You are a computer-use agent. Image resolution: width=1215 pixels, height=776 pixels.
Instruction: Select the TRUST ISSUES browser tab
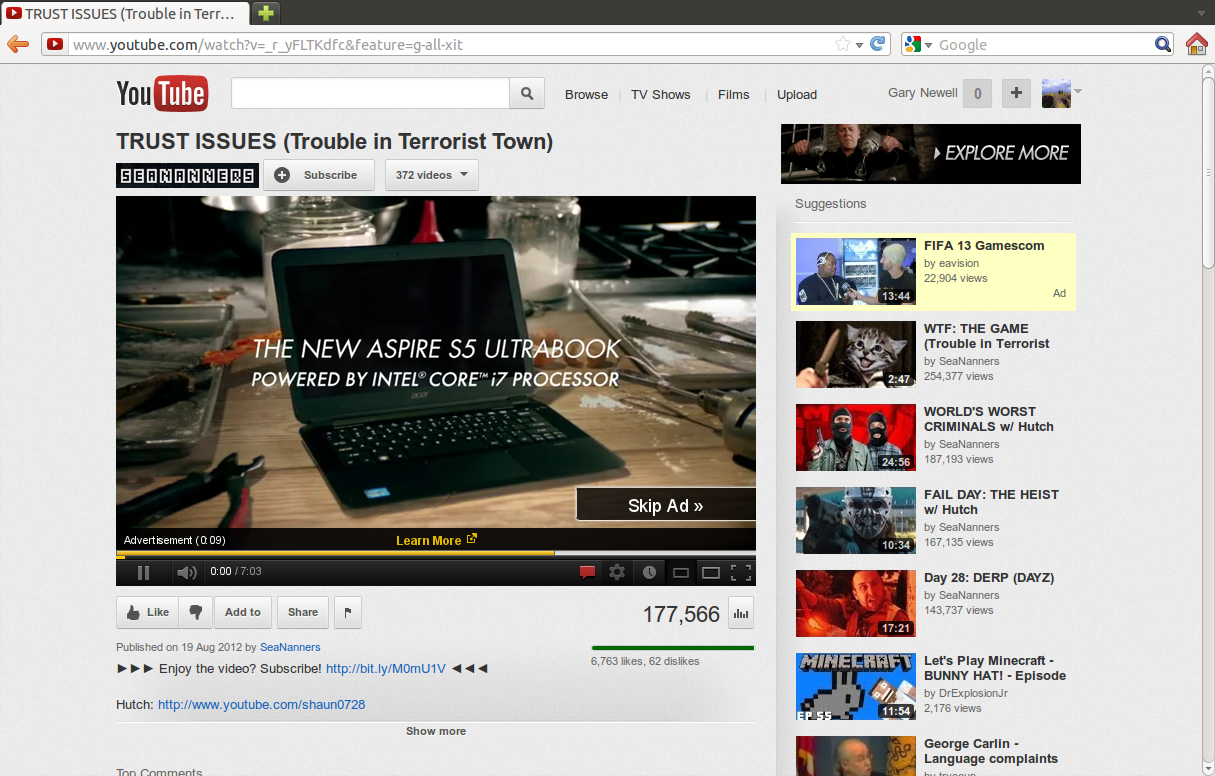coord(124,13)
